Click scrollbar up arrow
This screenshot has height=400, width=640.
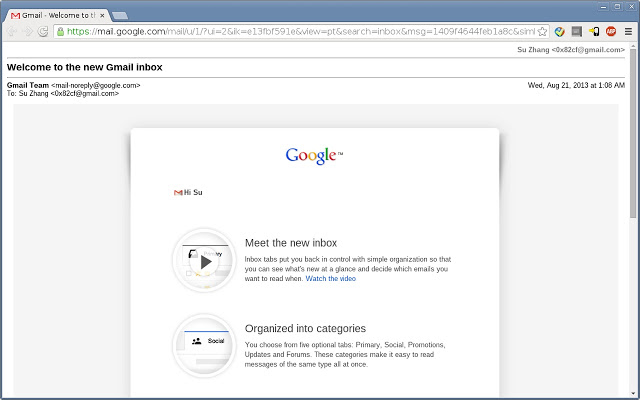coord(633,46)
